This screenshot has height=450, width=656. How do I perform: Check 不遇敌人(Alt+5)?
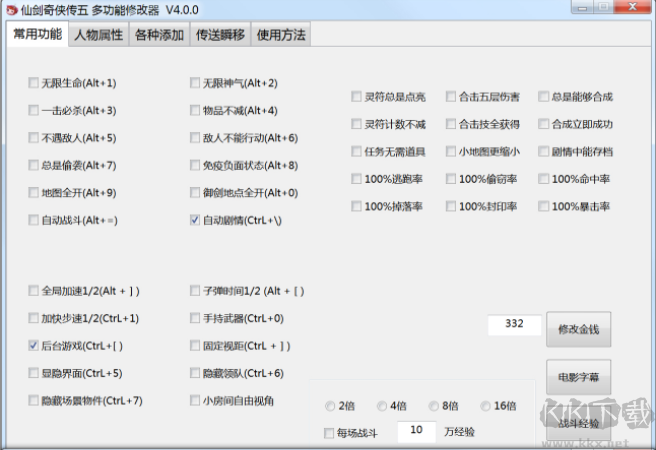[x=33, y=137]
